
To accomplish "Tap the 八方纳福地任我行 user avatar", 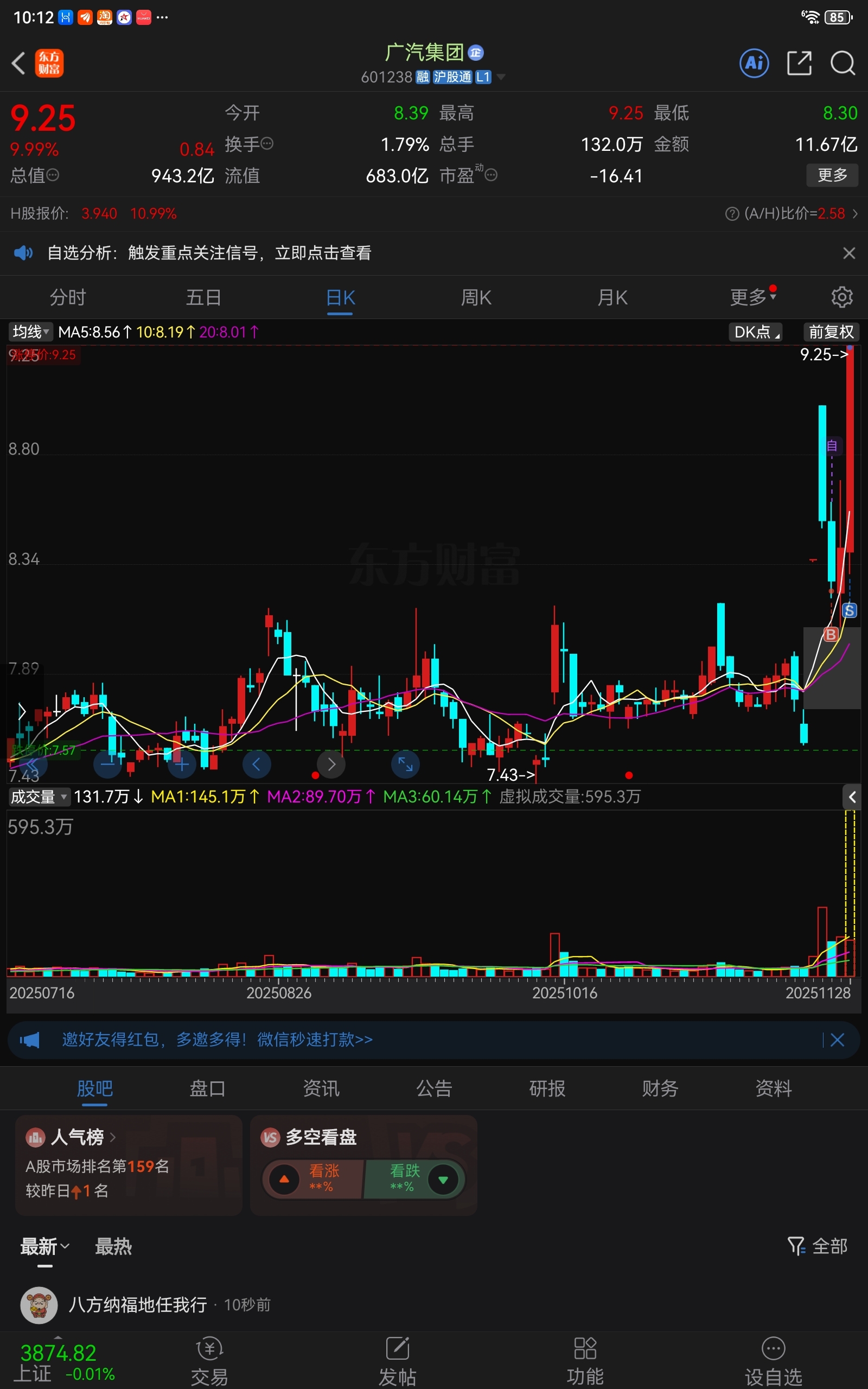I will pos(39,1305).
